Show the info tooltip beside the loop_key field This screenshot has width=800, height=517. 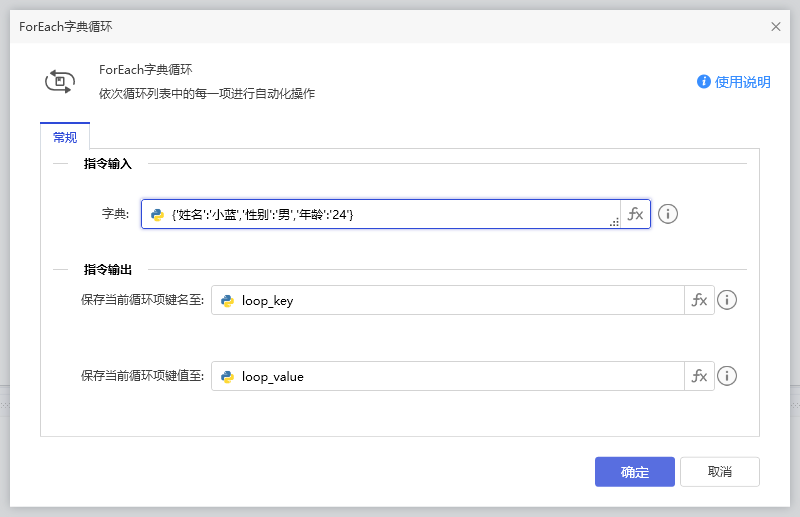point(727,301)
